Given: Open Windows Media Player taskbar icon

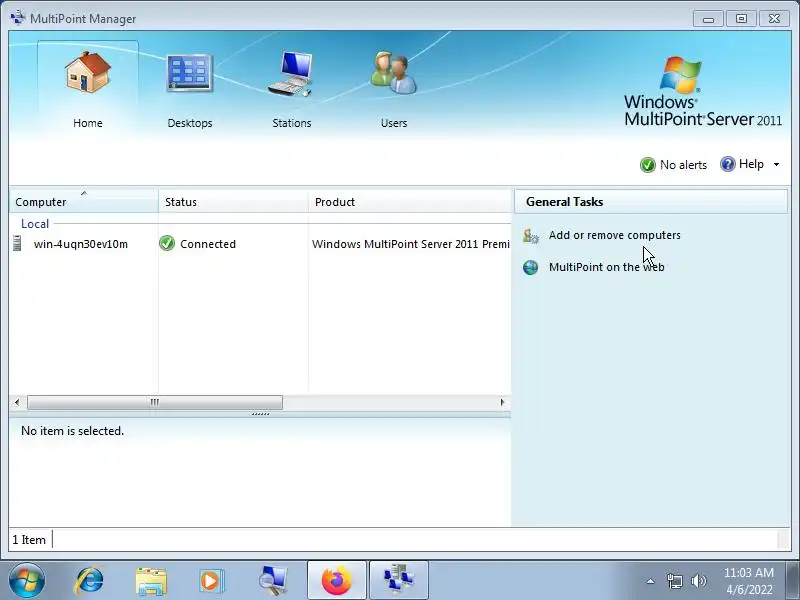Looking at the screenshot, I should [x=212, y=581].
